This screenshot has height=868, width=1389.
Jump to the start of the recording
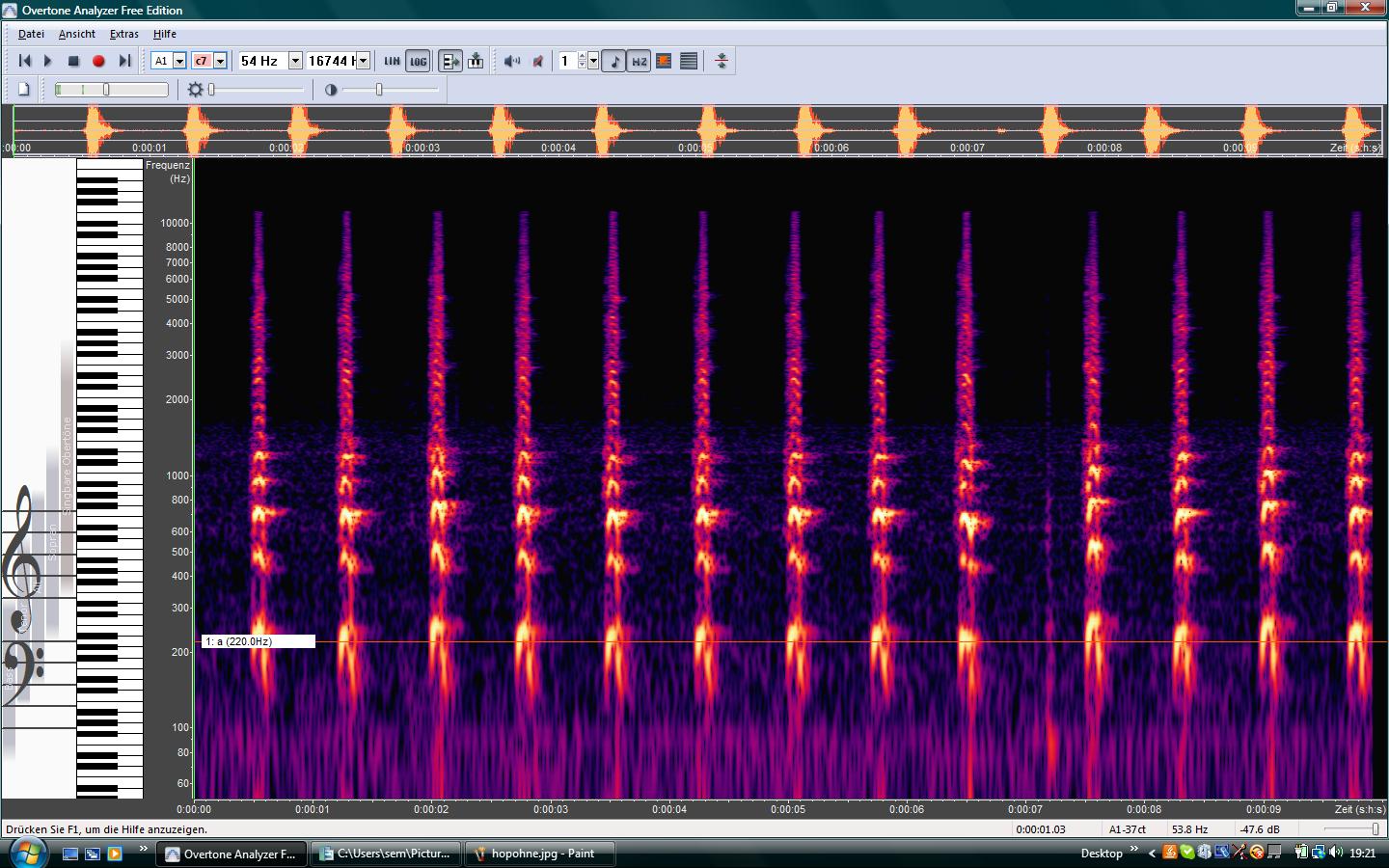tap(25, 61)
